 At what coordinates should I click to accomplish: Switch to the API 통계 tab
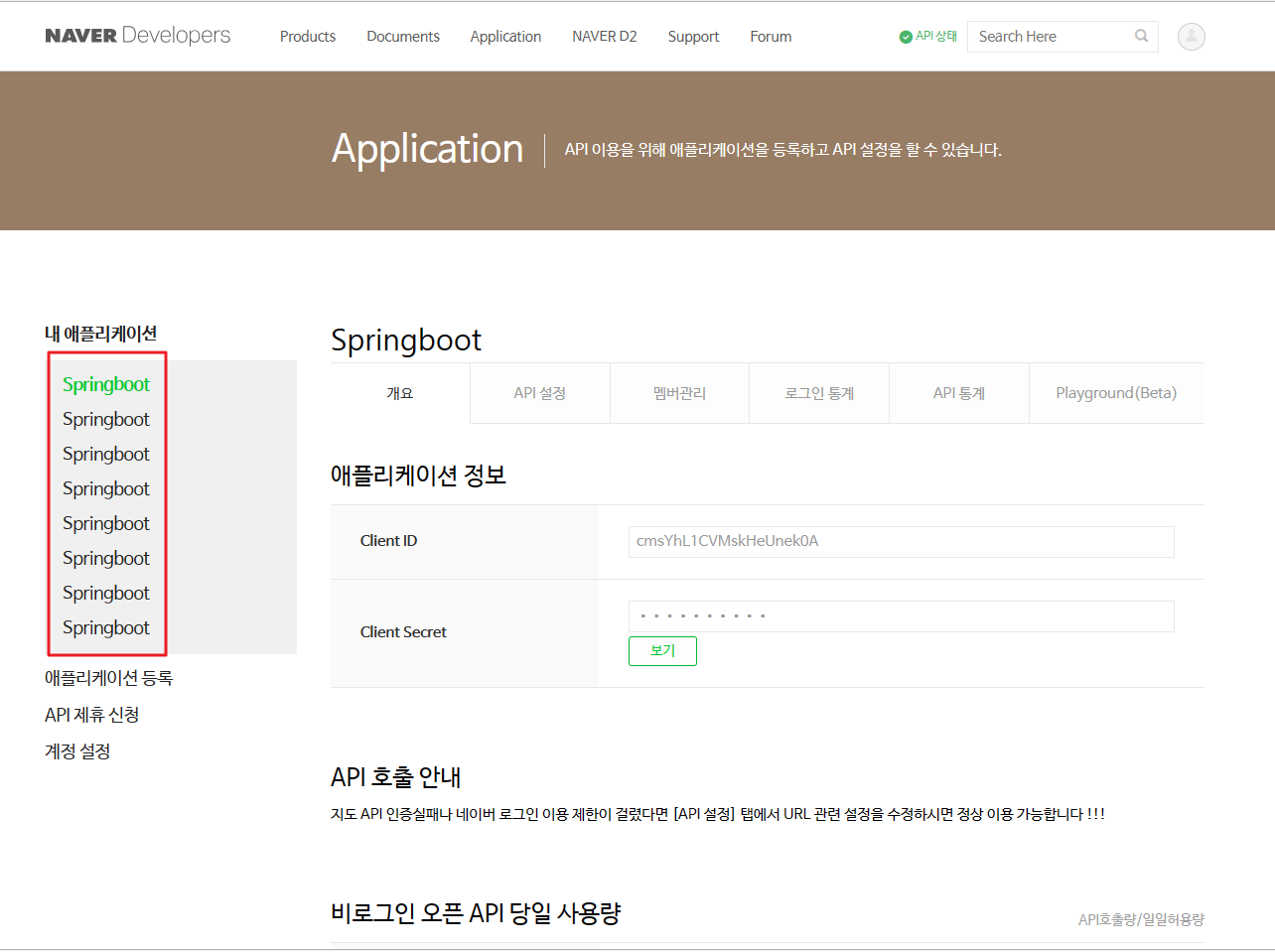click(x=959, y=393)
